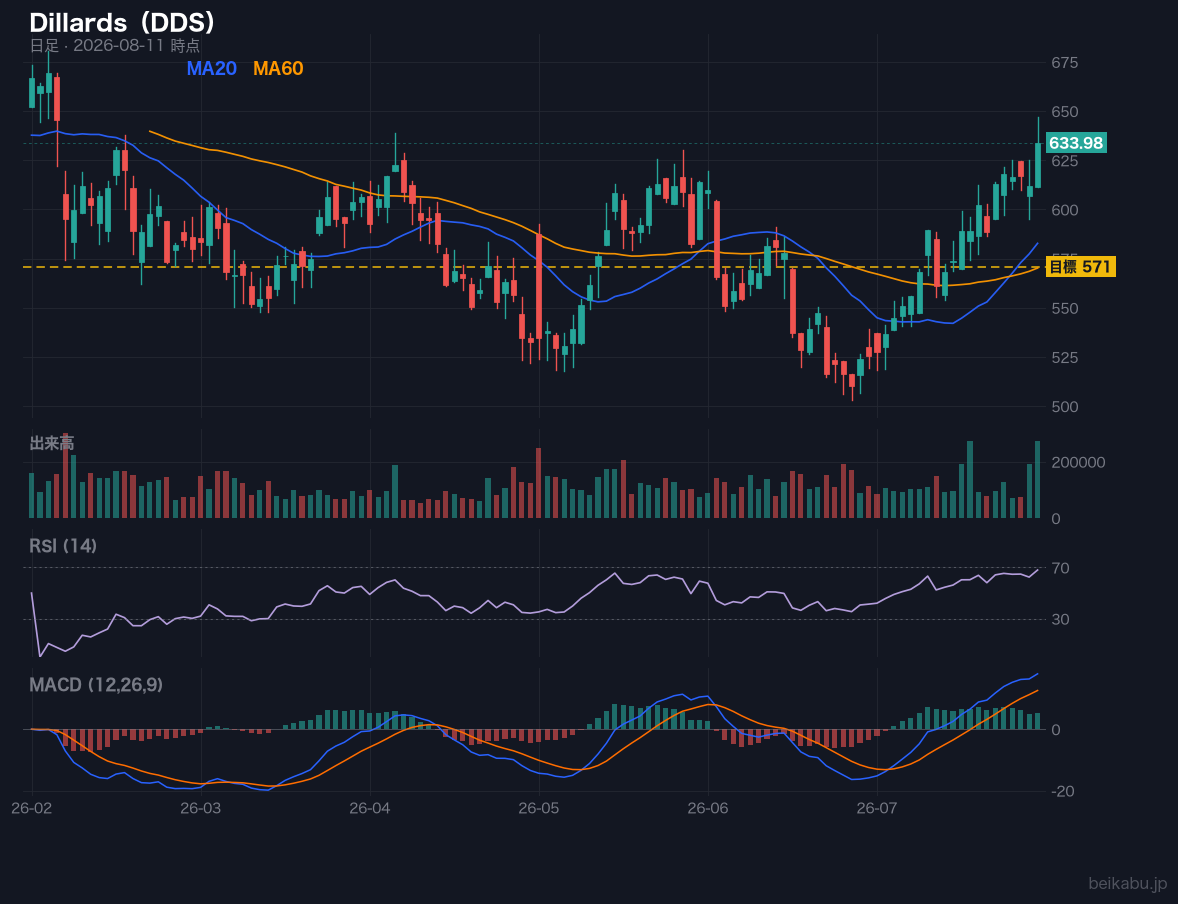Click the date line 日足 · 2026-08-11 時点
This screenshot has width=1178, height=904.
tap(115, 45)
